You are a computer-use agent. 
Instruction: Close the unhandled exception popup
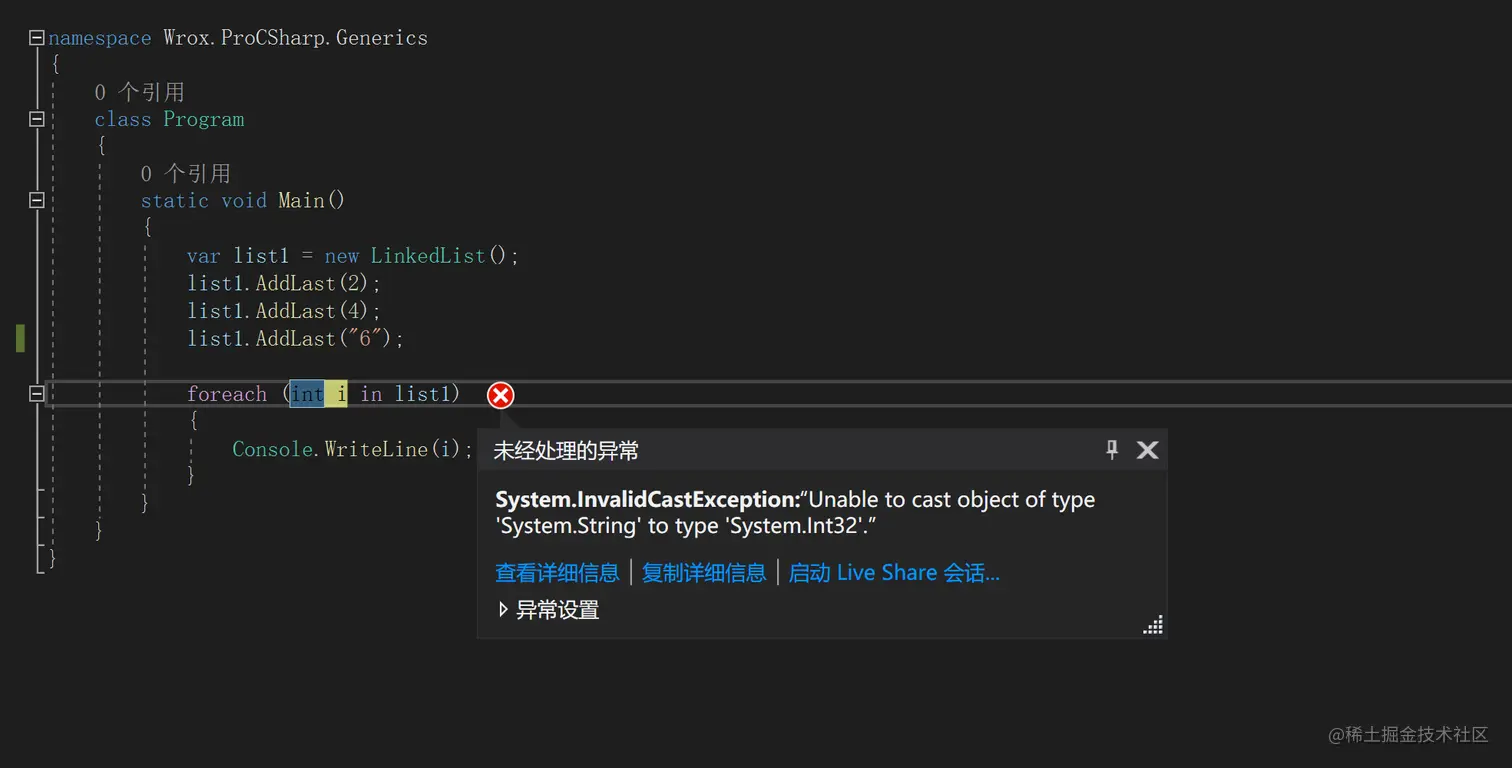coord(1148,450)
